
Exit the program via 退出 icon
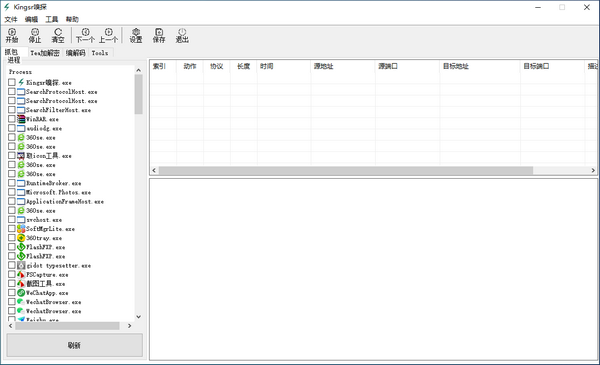tap(182, 36)
